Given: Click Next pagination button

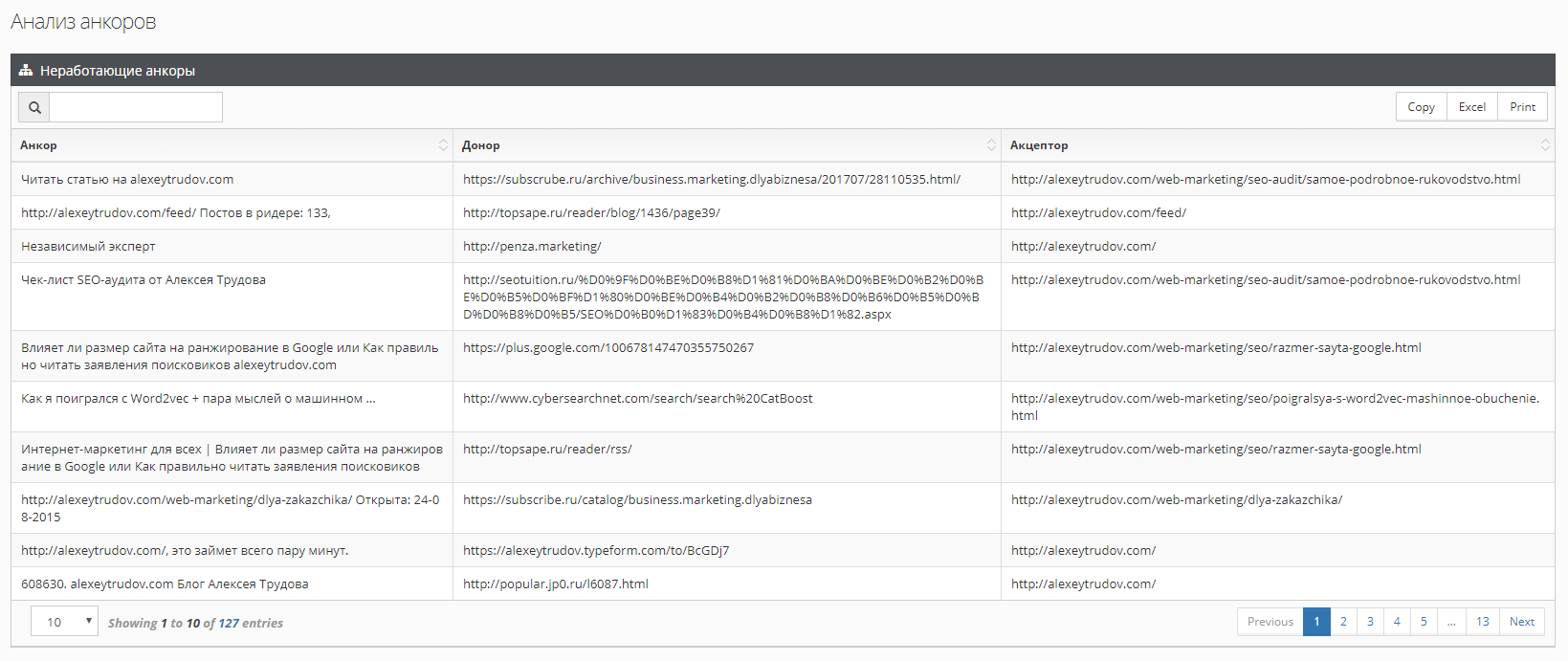Looking at the screenshot, I should [1521, 622].
